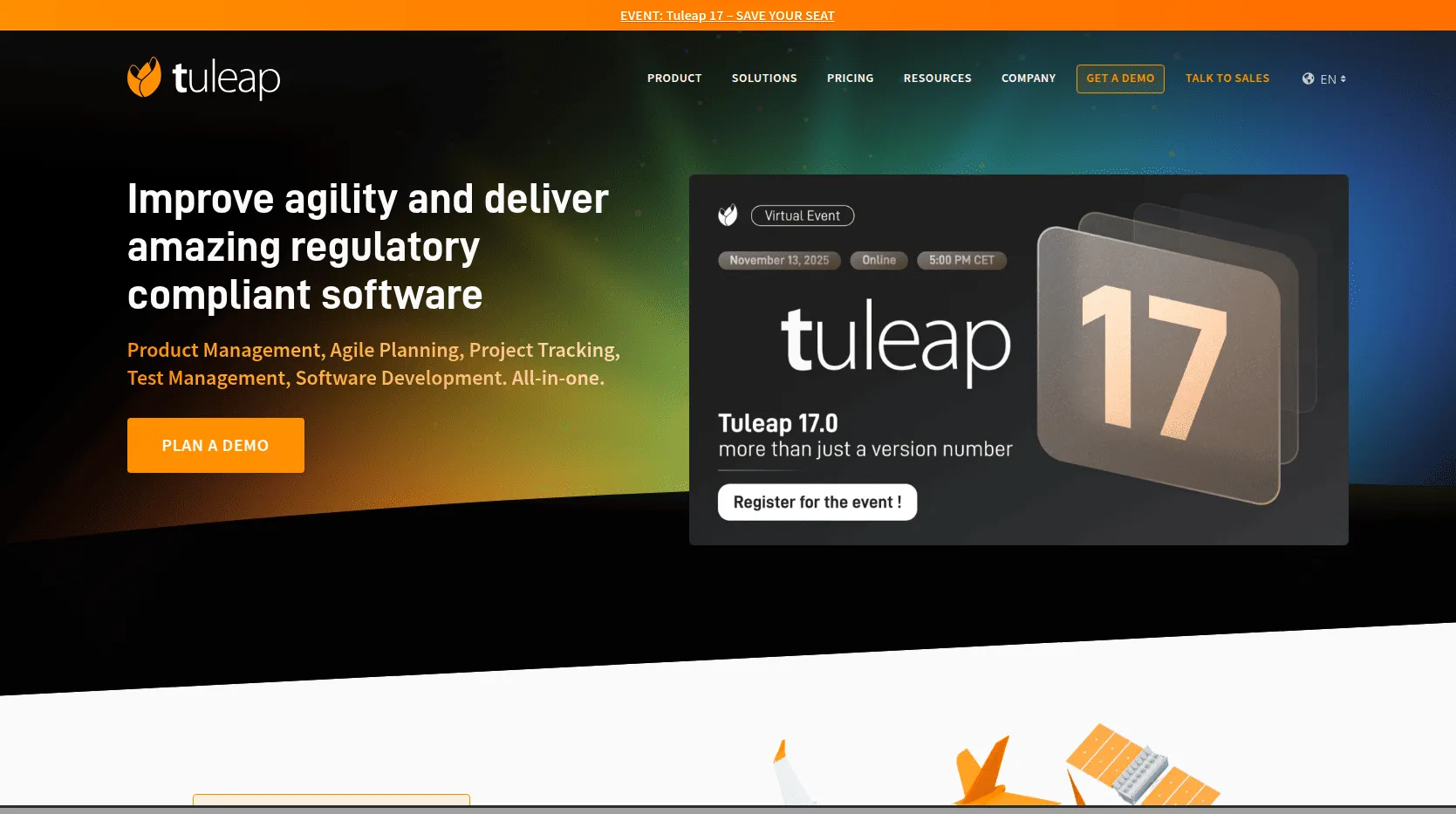Open the EVENT: Tuleap 17 banner link
The image size is (1456, 814).
coord(727,15)
